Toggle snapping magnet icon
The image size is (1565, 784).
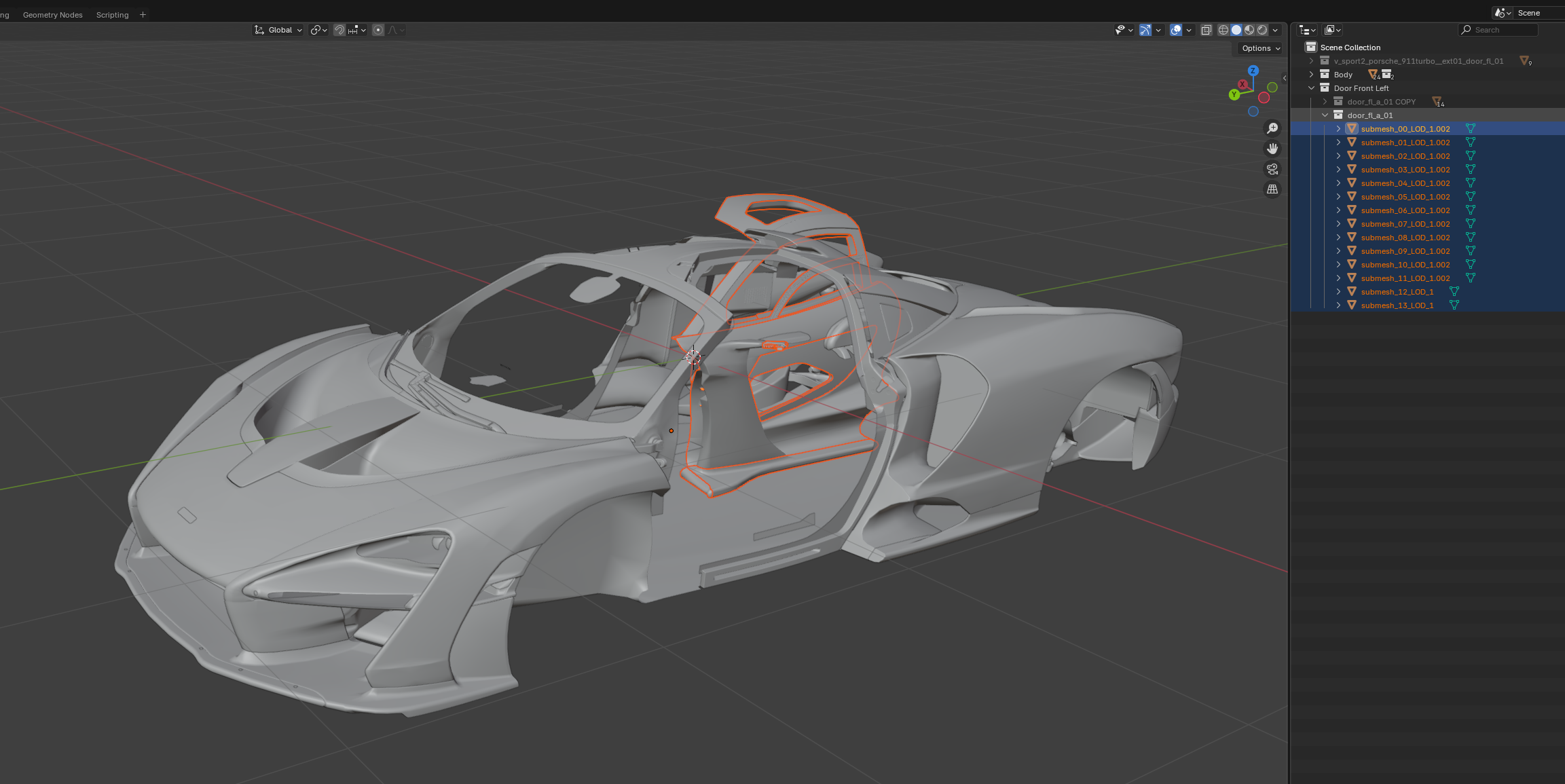tap(339, 30)
